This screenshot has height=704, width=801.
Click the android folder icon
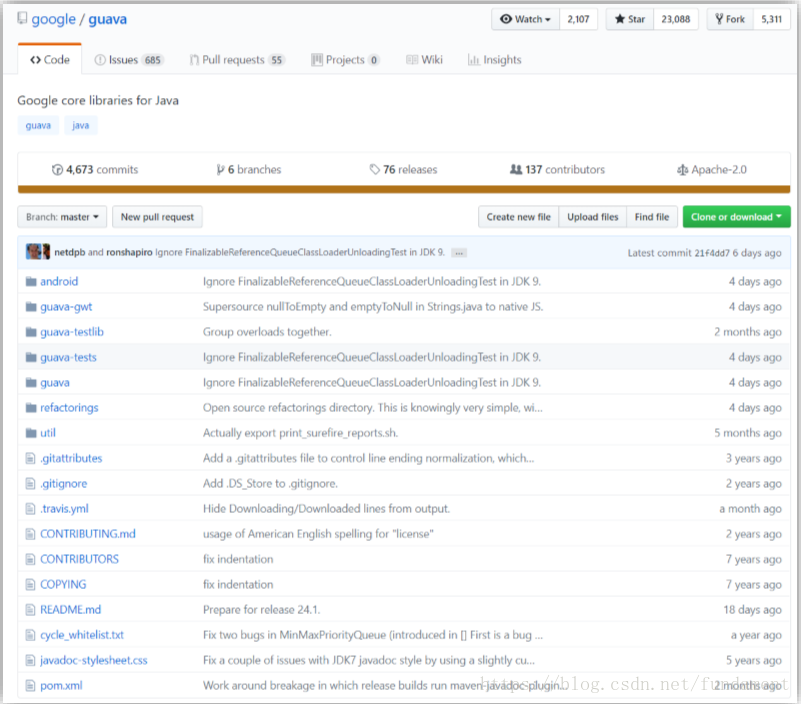point(31,281)
